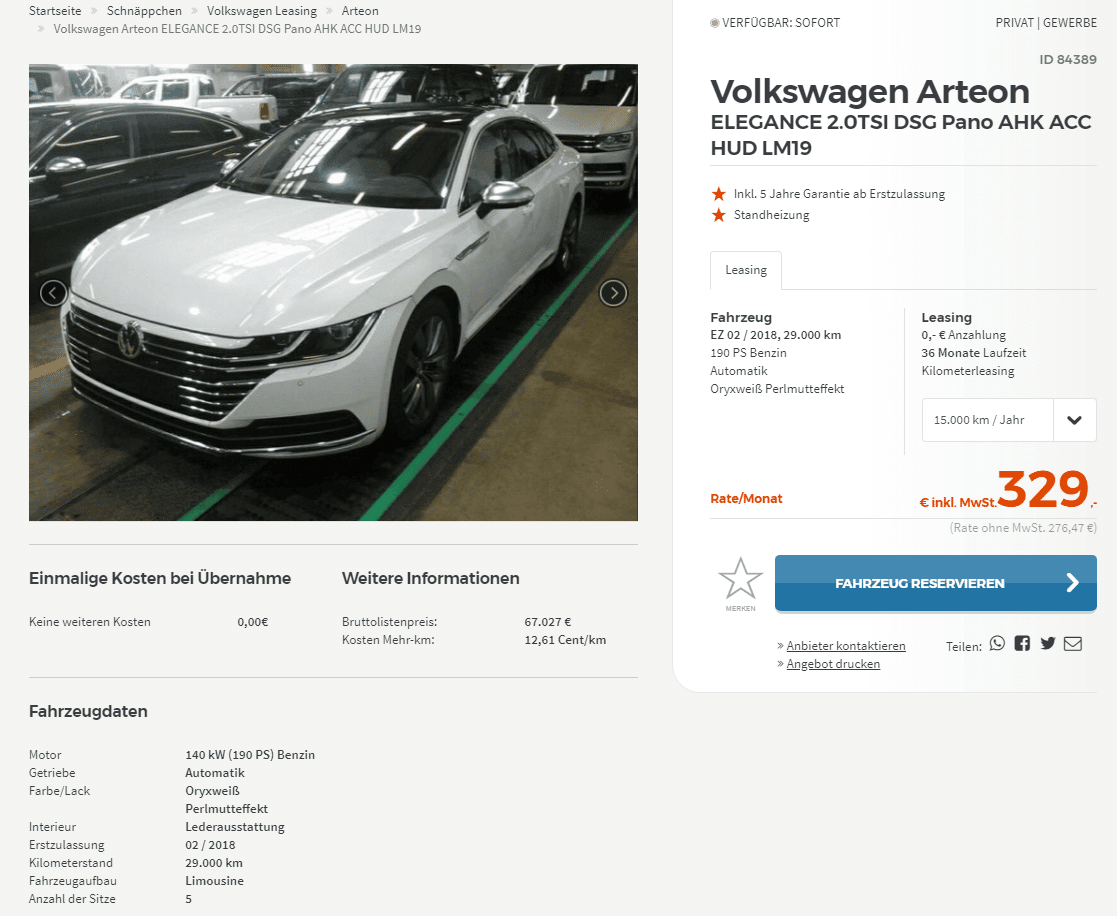1117x916 pixels.
Task: Open the Schnäppchen breadcrumb link
Action: click(x=144, y=11)
